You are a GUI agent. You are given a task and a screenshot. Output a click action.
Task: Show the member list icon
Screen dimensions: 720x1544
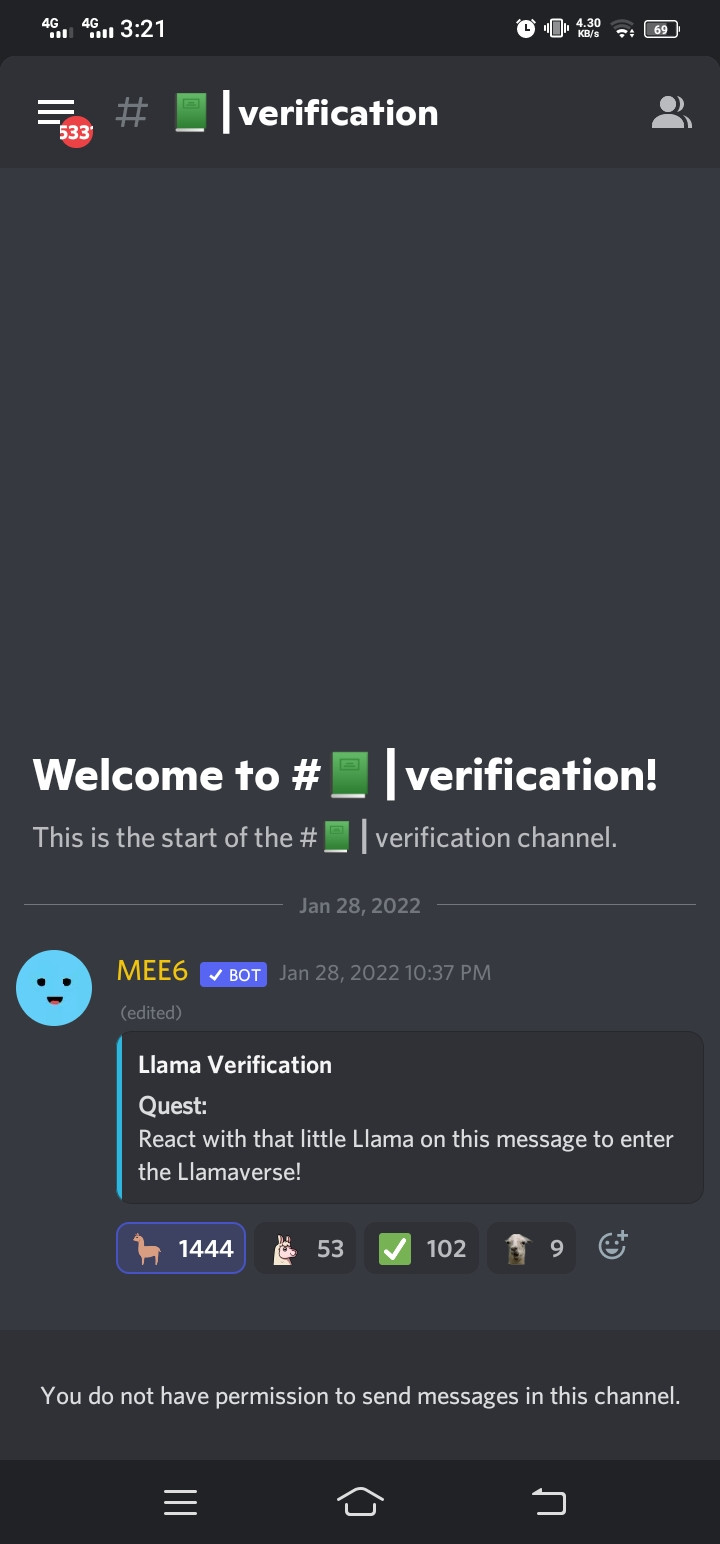click(x=671, y=112)
